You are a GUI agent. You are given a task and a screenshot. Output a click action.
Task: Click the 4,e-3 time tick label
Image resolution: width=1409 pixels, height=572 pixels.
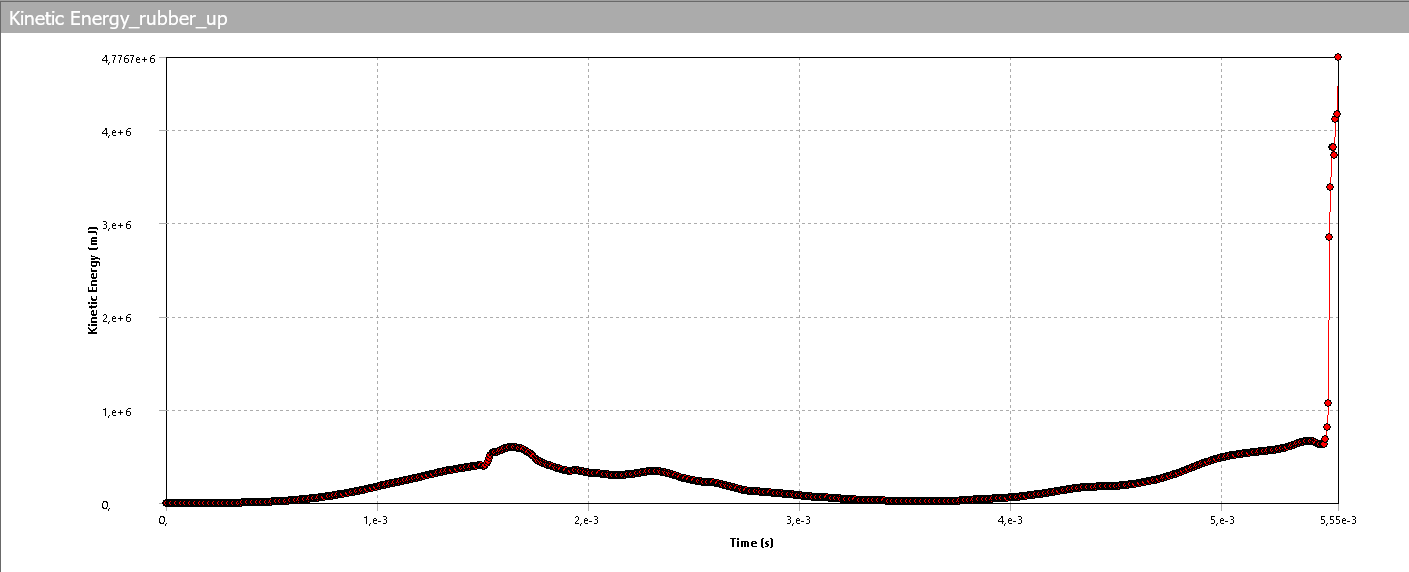coord(1010,521)
